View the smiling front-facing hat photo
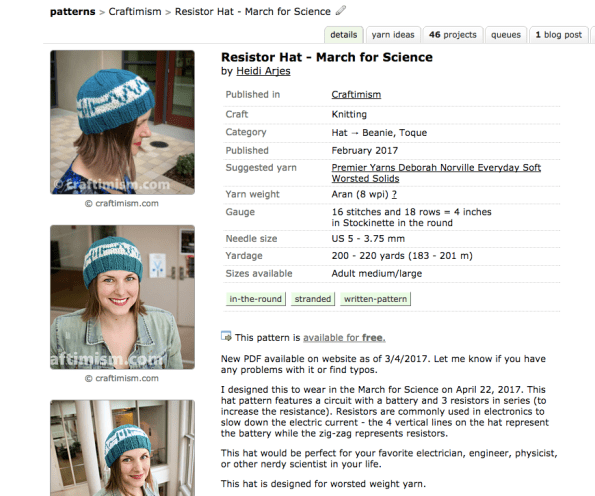The image size is (595, 496). (x=123, y=297)
